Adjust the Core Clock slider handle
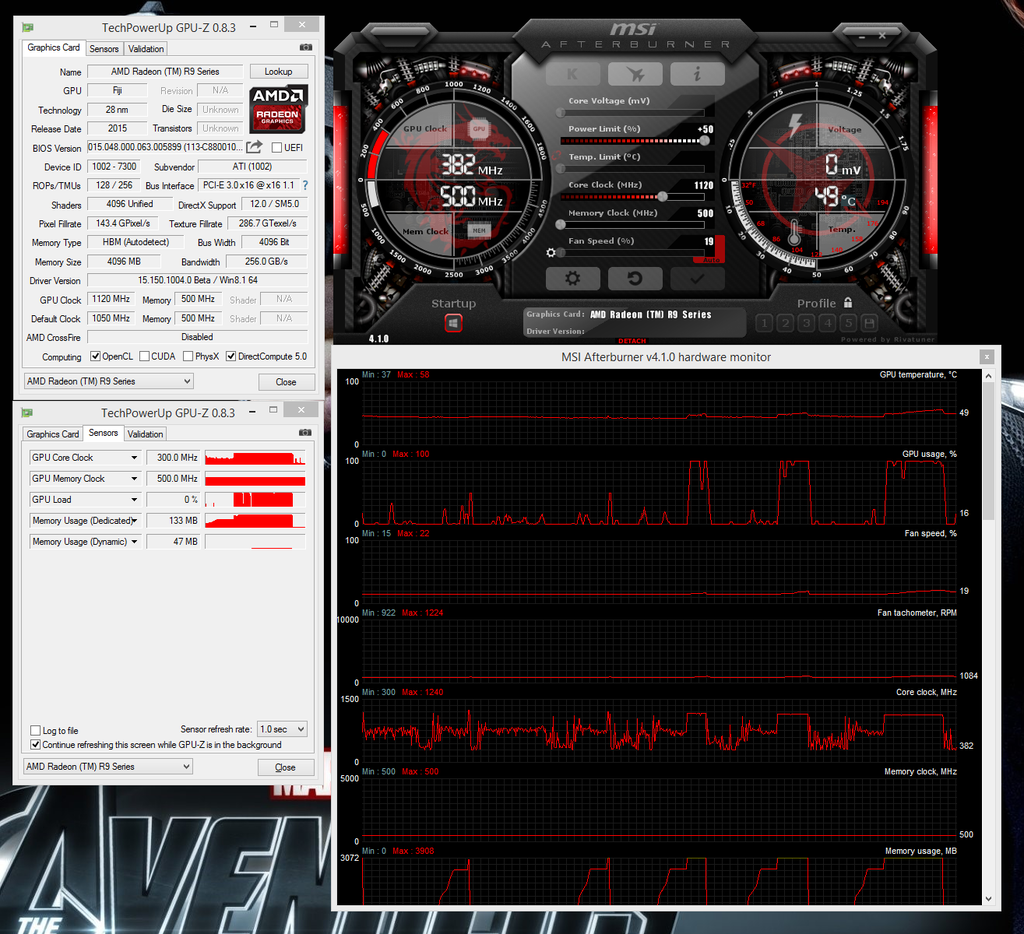The height and width of the screenshot is (934, 1024). click(x=662, y=197)
